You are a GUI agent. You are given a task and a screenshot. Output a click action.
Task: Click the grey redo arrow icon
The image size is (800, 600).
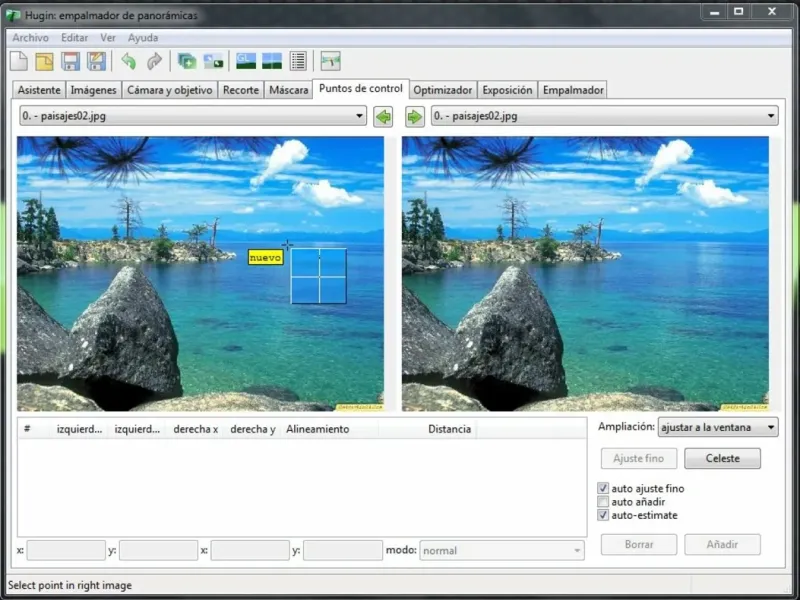coord(154,61)
